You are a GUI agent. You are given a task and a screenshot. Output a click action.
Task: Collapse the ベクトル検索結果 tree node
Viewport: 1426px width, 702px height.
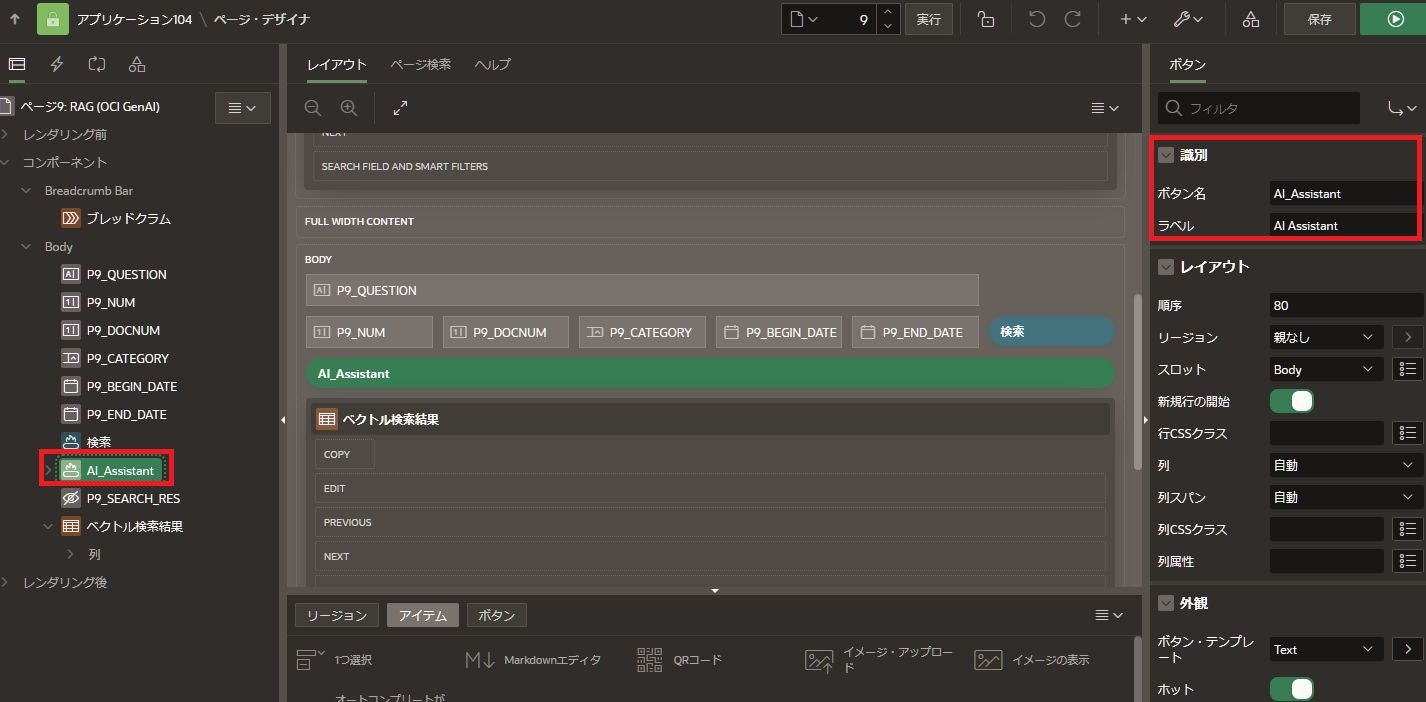[x=48, y=526]
